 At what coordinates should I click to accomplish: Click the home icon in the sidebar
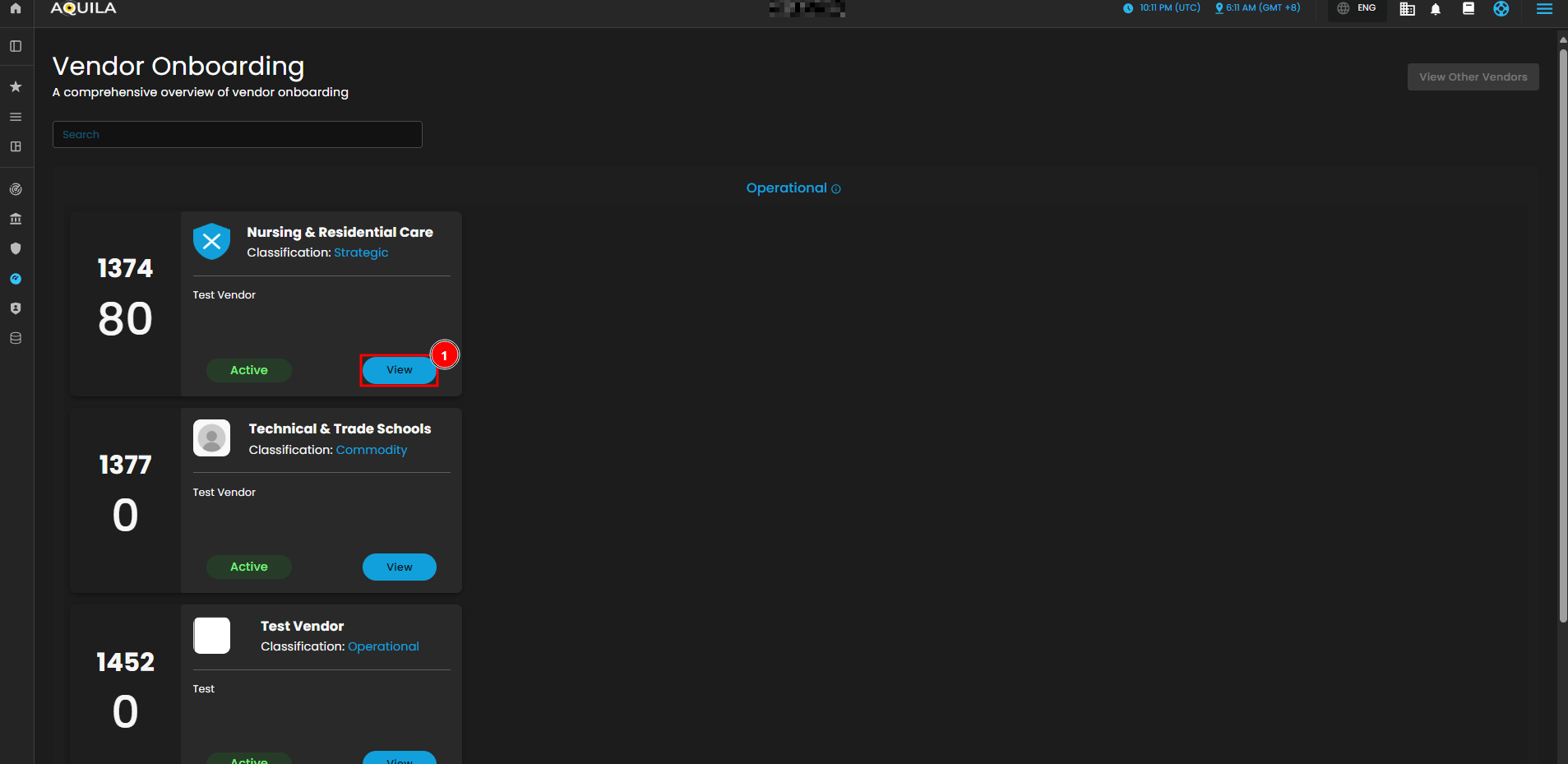coord(16,8)
